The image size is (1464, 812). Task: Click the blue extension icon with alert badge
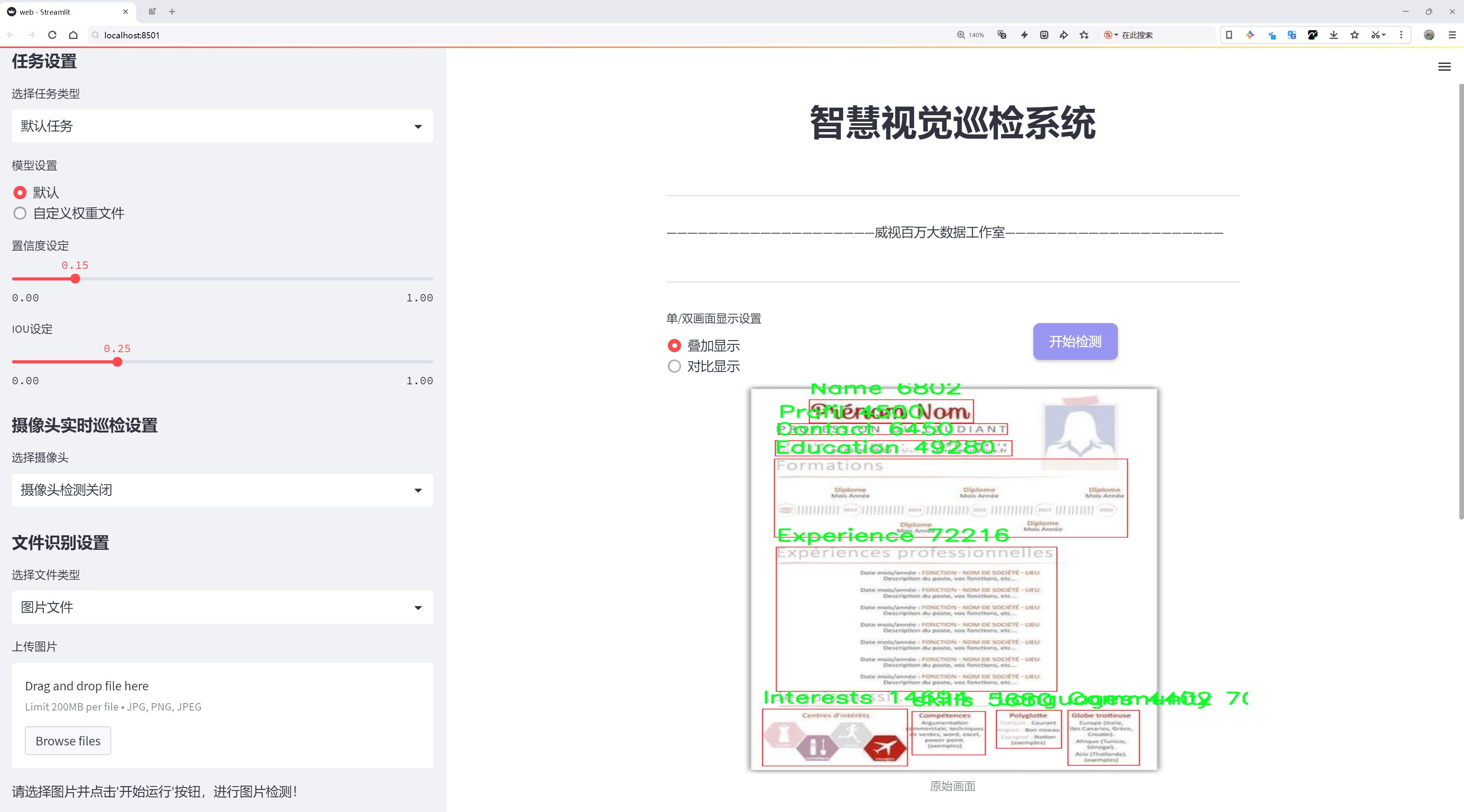[1271, 35]
